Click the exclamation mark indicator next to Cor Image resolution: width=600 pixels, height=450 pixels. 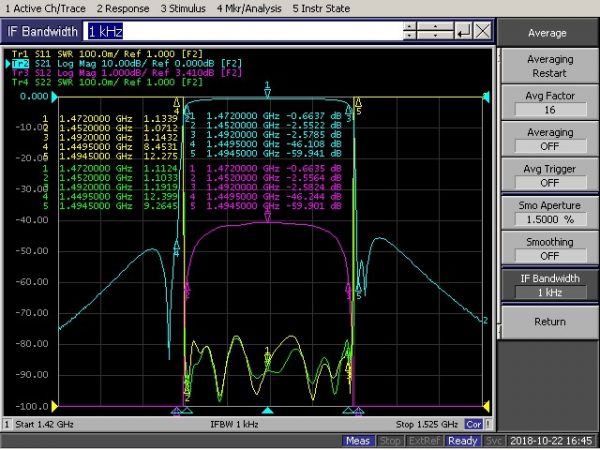tap(488, 424)
